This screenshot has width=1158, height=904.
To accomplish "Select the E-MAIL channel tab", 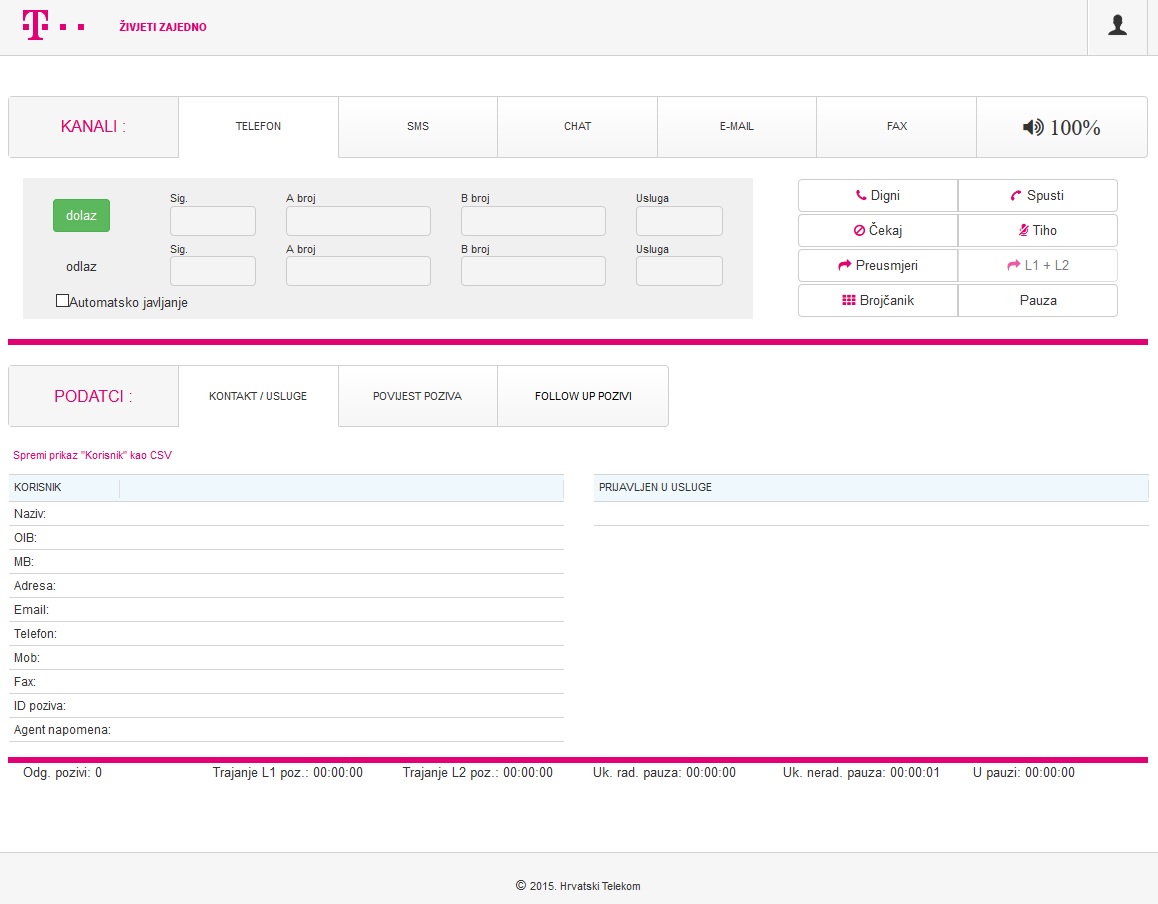I will pos(736,127).
